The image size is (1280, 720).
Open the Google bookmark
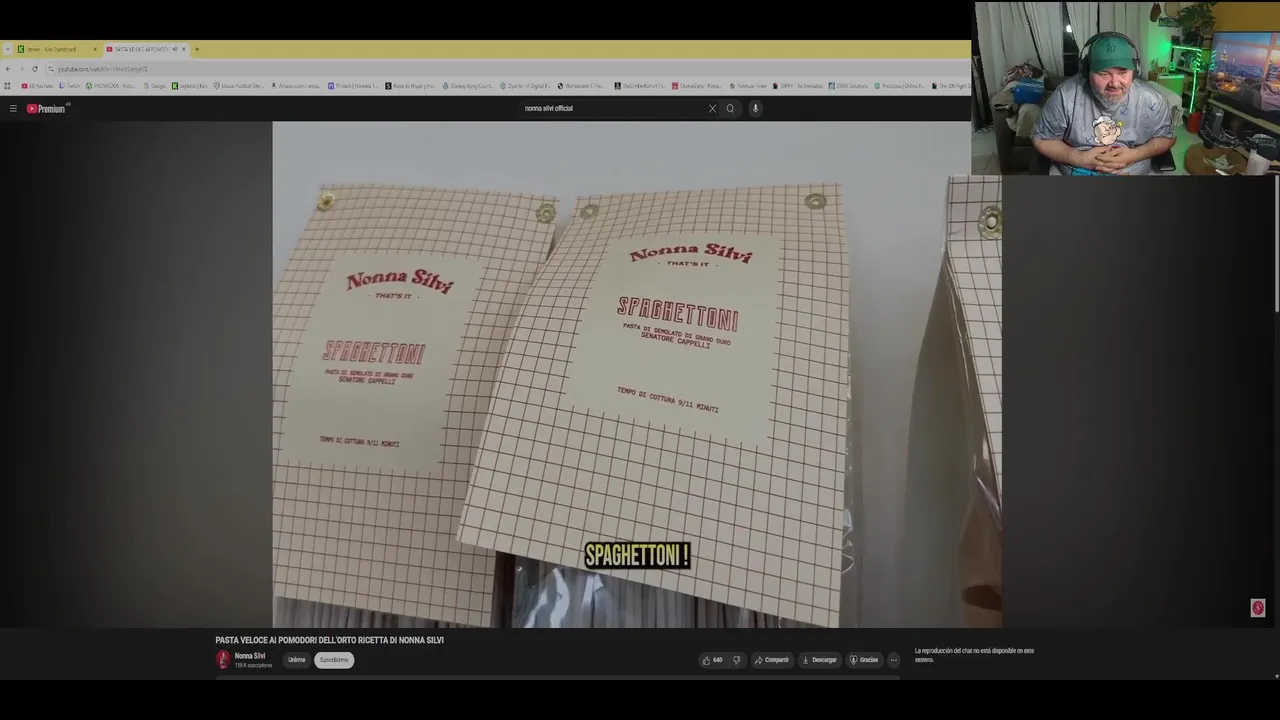point(154,86)
